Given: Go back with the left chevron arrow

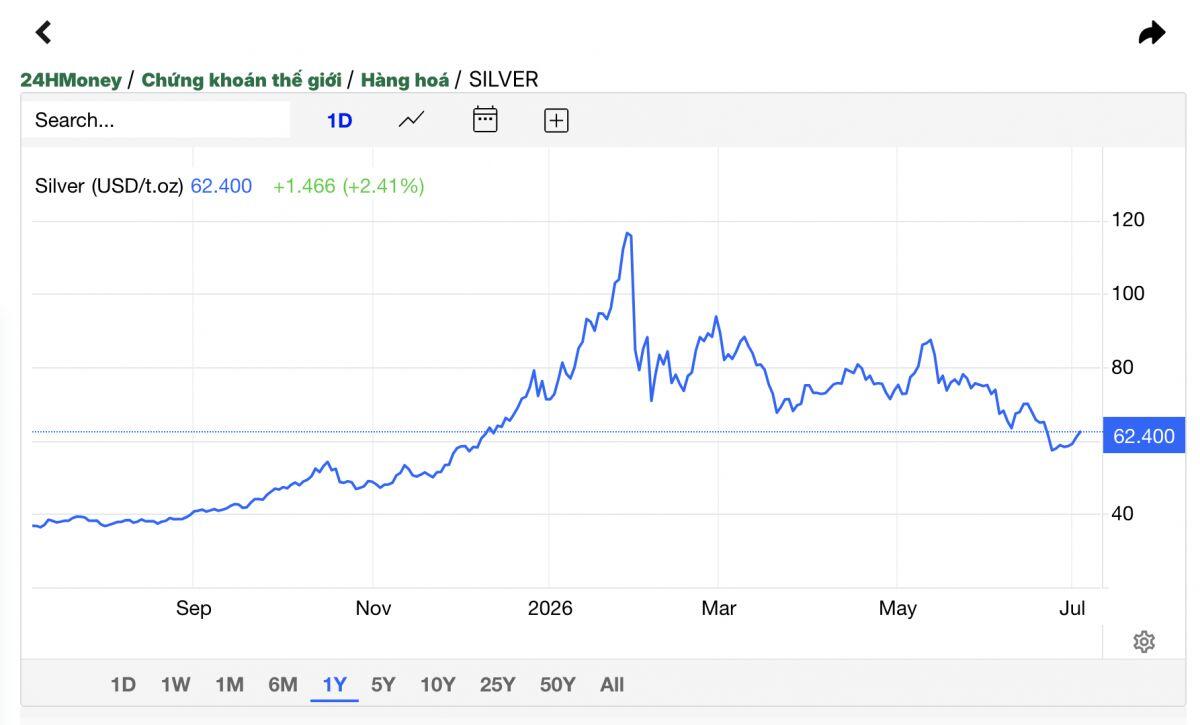Looking at the screenshot, I should [x=43, y=32].
